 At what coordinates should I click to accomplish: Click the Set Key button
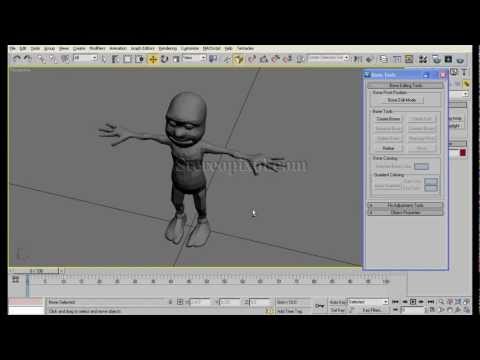[x=337, y=310]
